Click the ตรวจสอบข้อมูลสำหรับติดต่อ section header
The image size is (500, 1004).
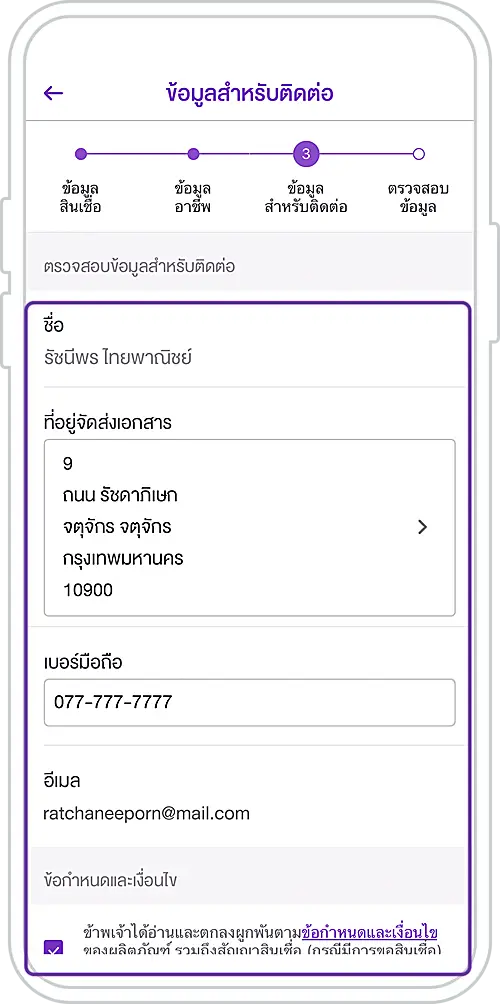(140, 266)
